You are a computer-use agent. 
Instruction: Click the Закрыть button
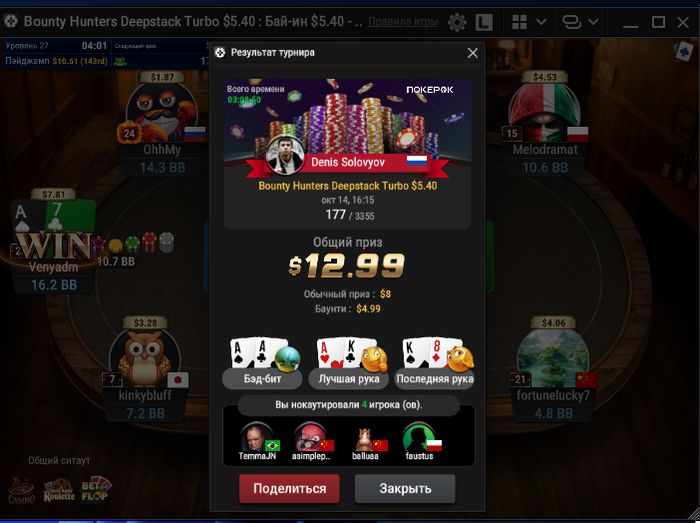point(405,489)
